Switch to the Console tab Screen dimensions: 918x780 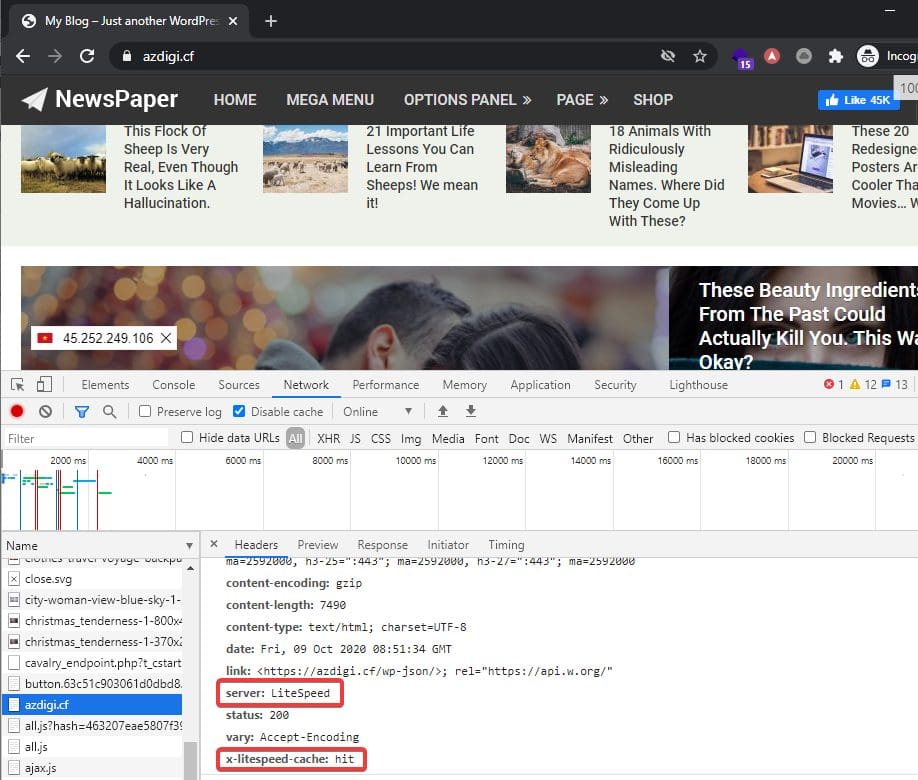174,385
